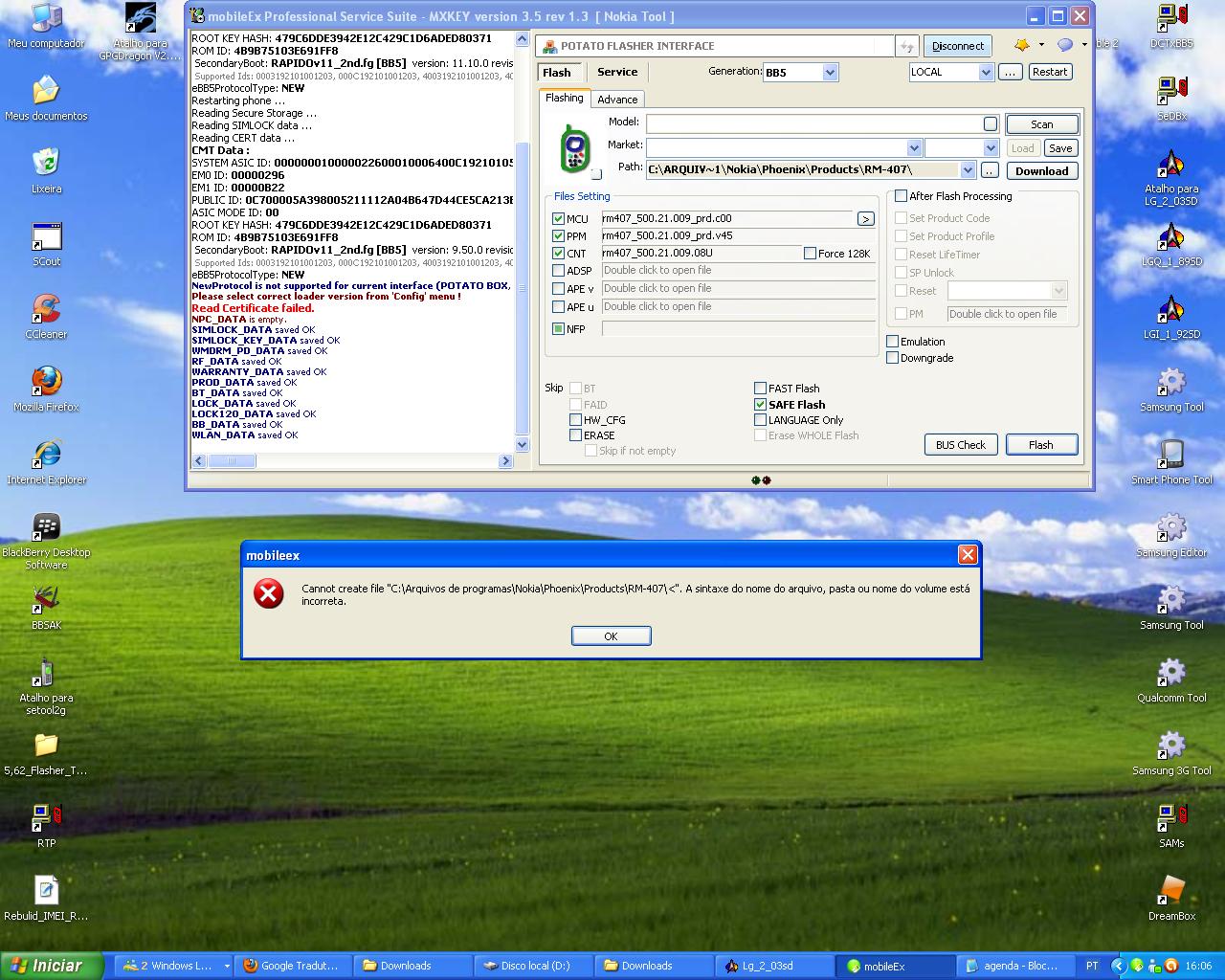Open Market dropdown list
1225x980 pixels.
point(914,148)
